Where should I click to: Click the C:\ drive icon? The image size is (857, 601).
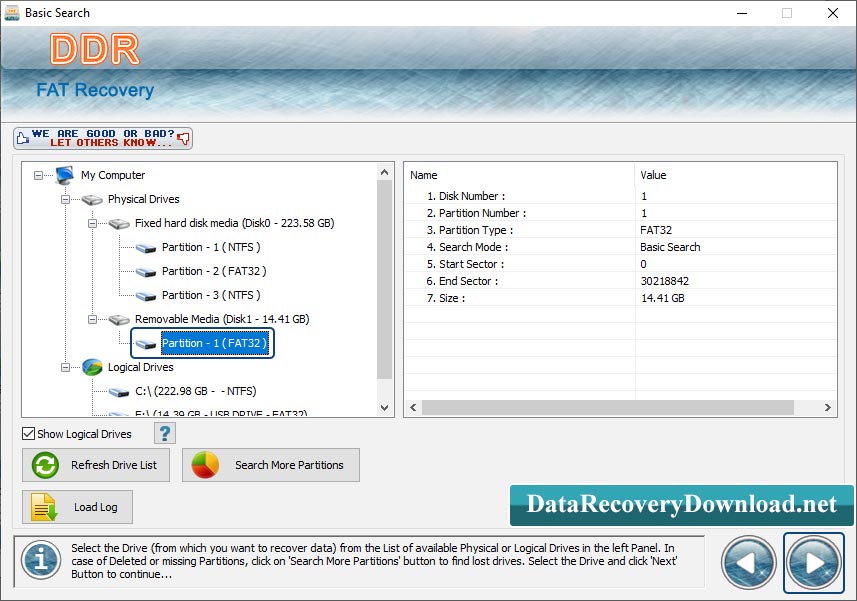[x=119, y=392]
